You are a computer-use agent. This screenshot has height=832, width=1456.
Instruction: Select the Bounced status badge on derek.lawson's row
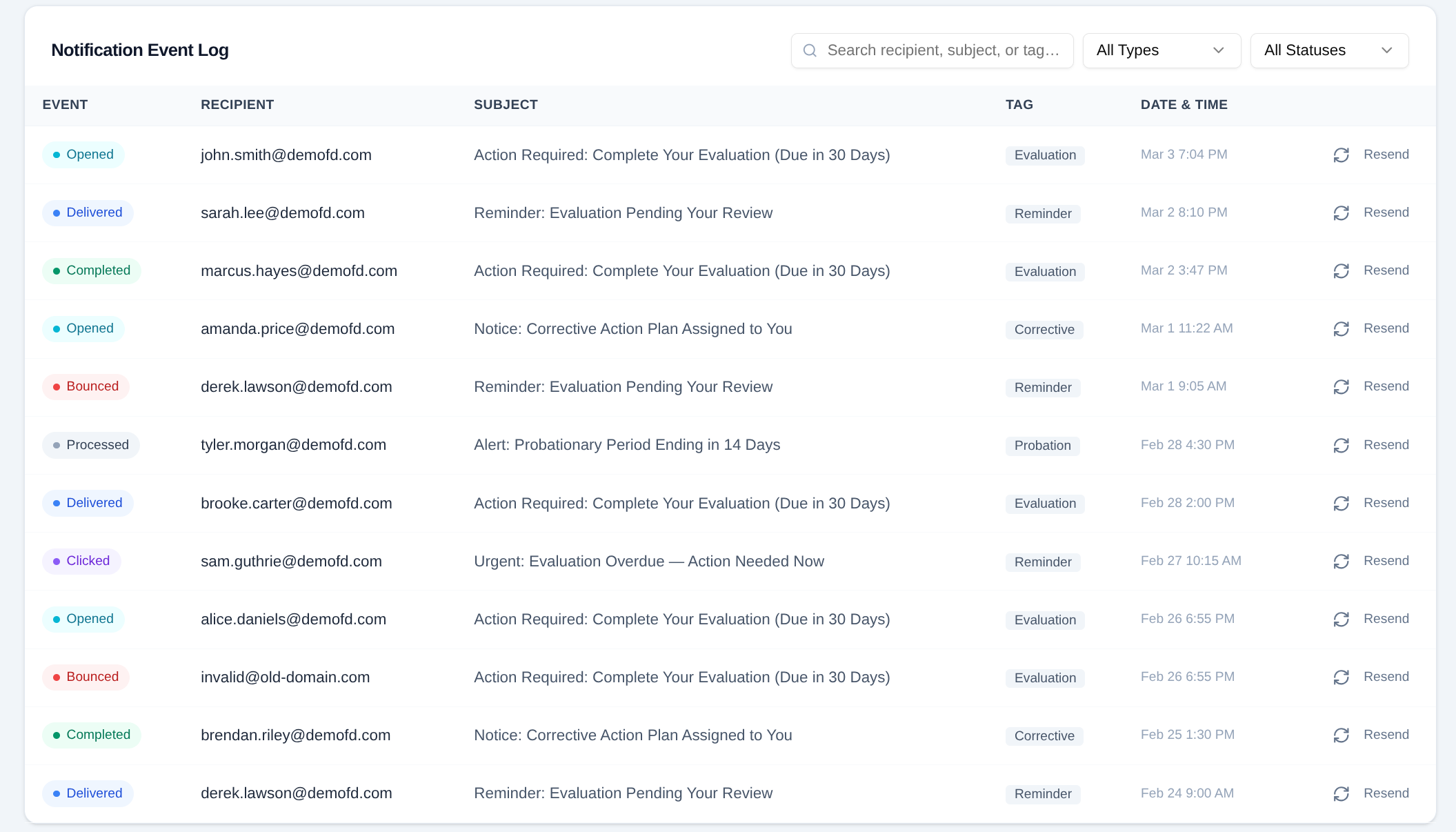pos(86,386)
